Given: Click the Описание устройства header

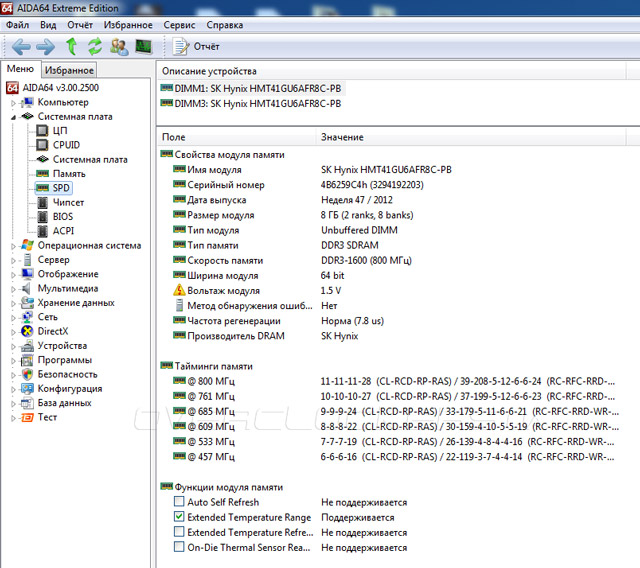Looking at the screenshot, I should click(391, 71).
